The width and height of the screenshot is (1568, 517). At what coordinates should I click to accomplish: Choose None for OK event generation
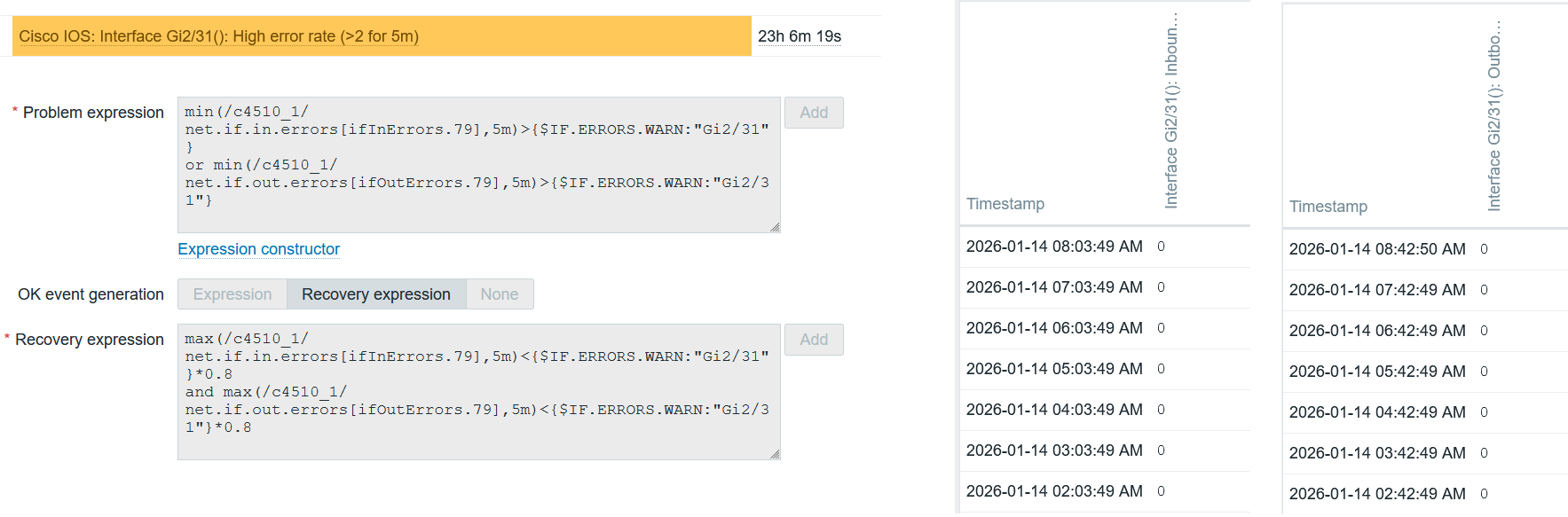pyautogui.click(x=500, y=294)
